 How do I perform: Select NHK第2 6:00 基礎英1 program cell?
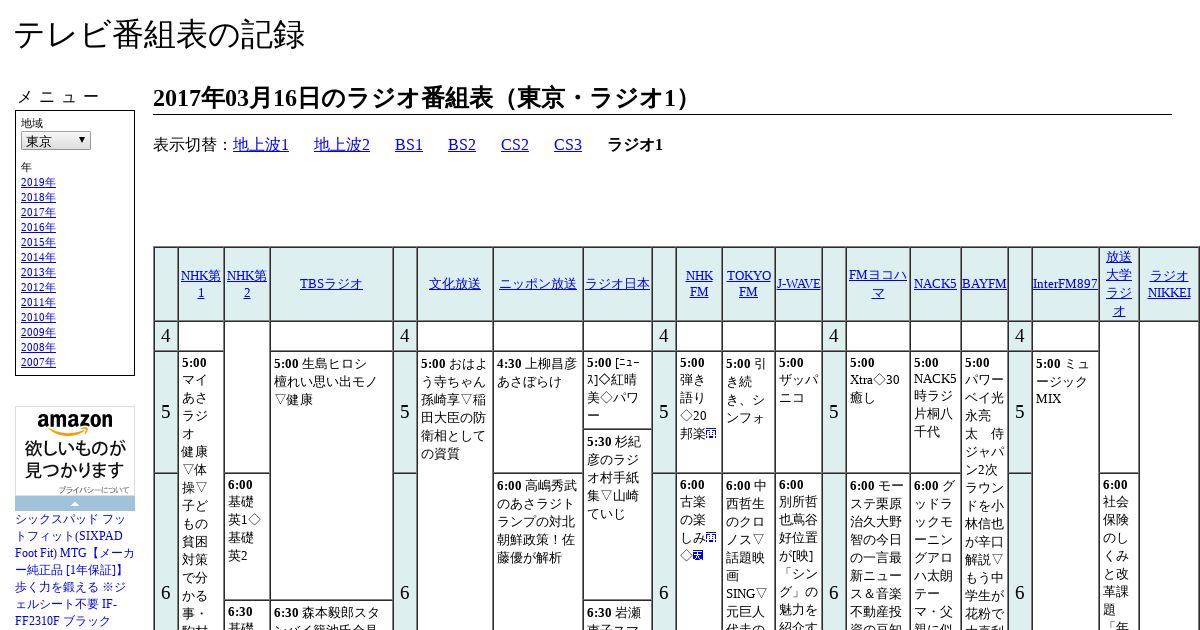pos(247,536)
